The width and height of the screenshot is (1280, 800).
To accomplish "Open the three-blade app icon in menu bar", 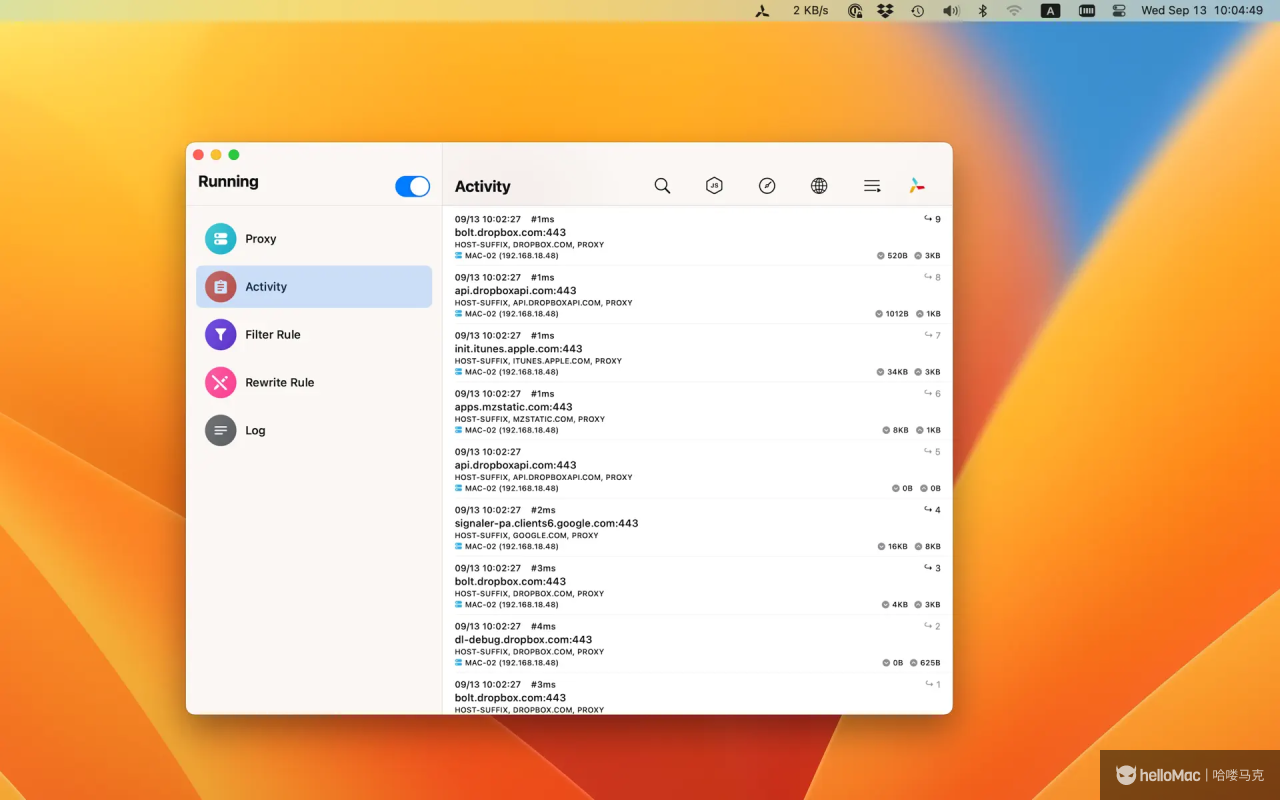I will point(762,11).
